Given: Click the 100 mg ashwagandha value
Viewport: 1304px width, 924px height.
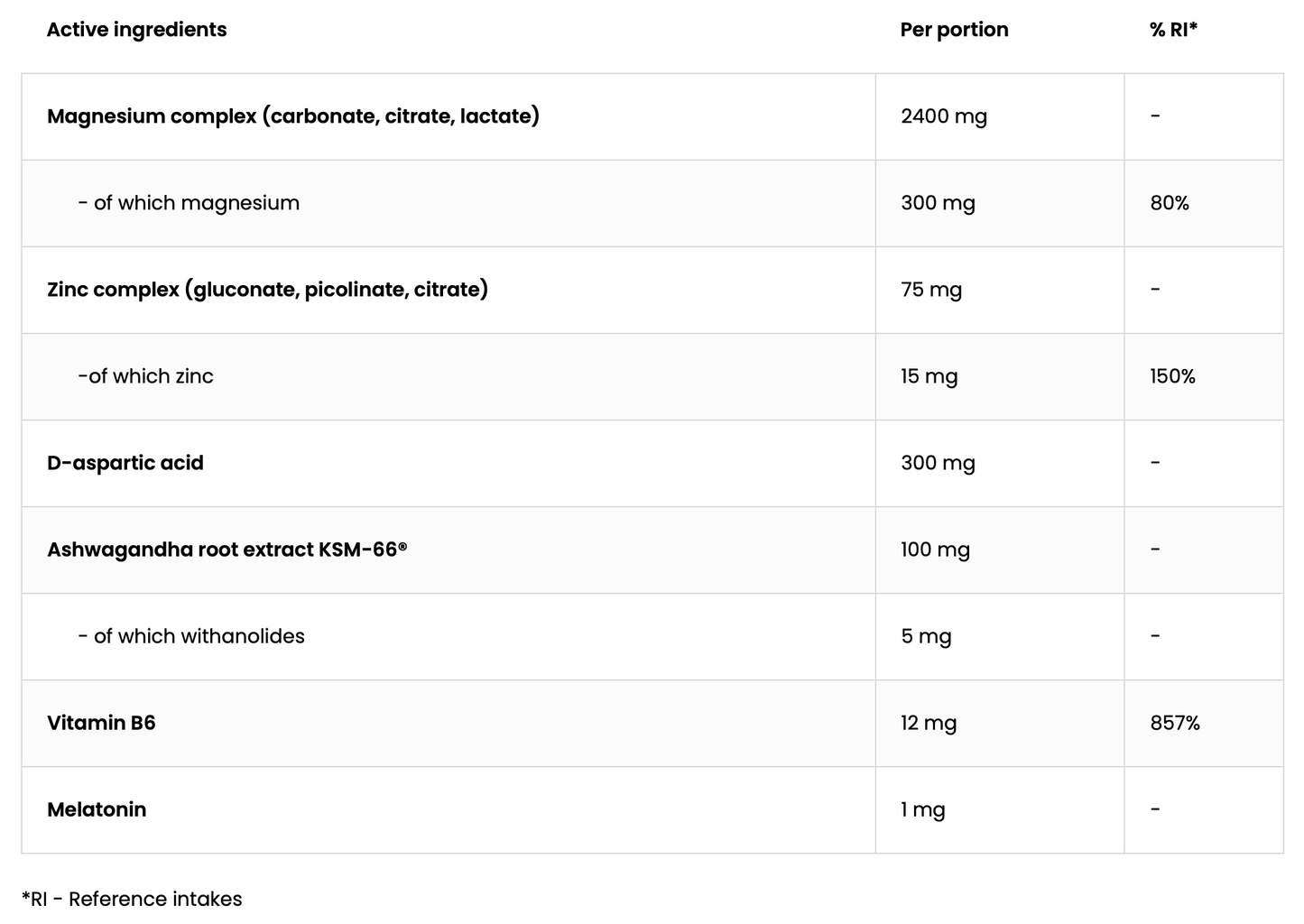Looking at the screenshot, I should (935, 550).
